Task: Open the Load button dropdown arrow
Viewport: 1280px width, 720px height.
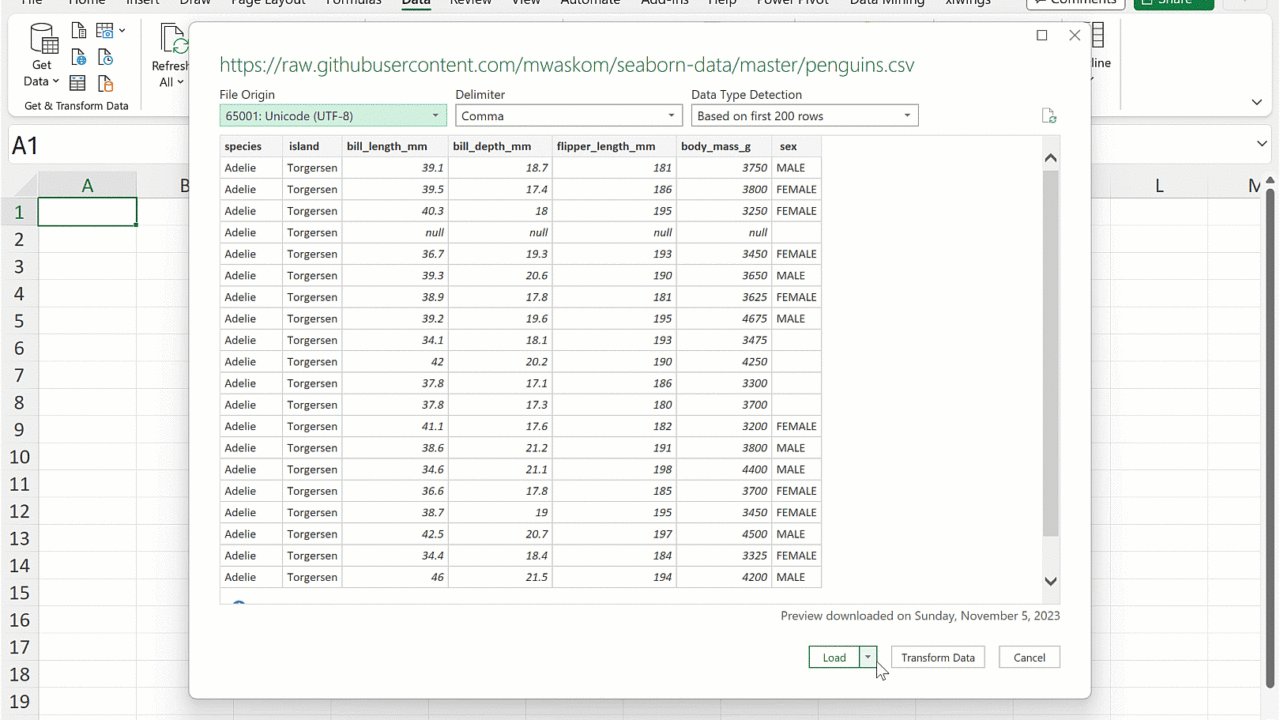Action: click(868, 657)
